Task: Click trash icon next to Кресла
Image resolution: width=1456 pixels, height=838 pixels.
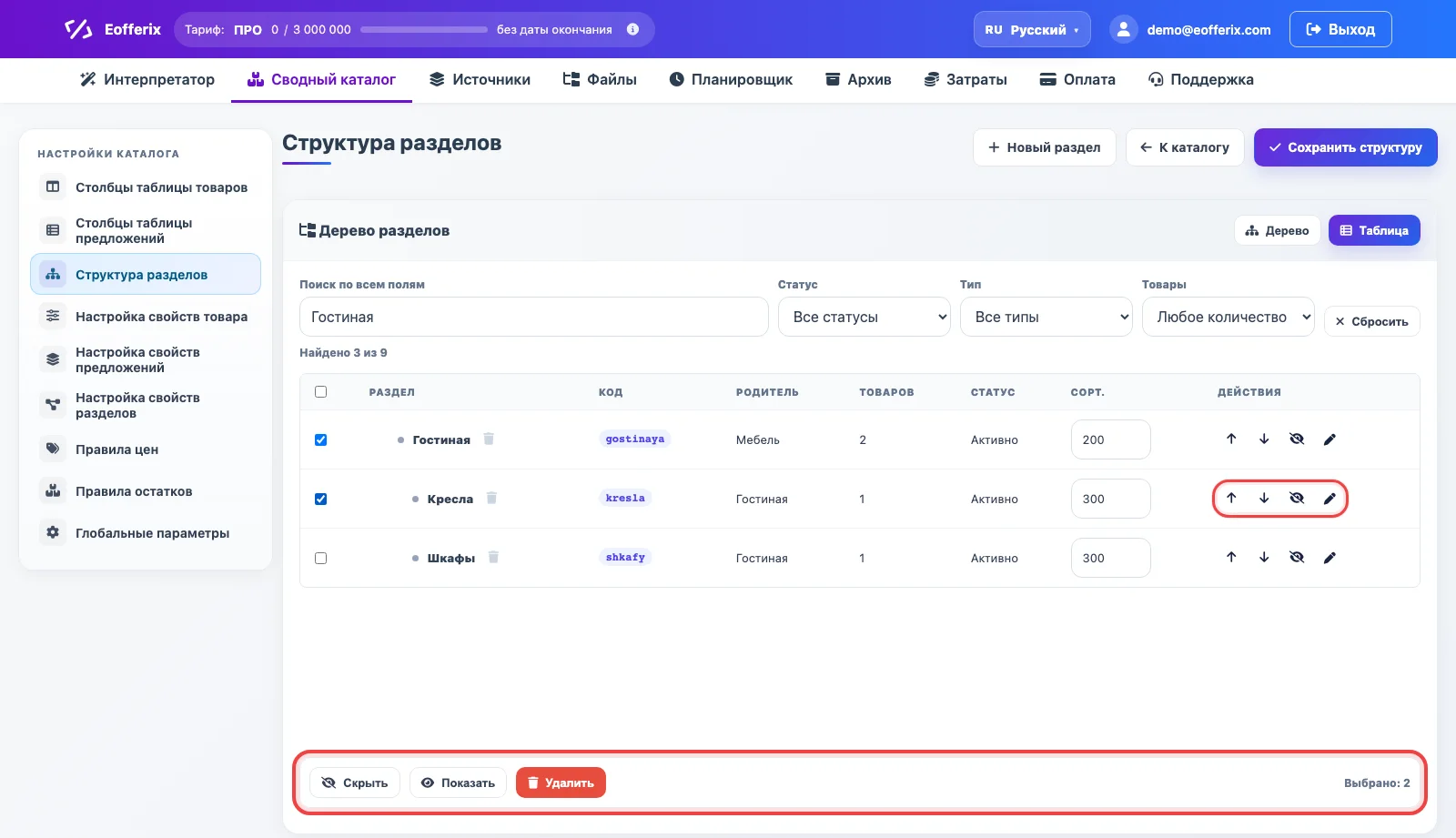Action: tap(491, 498)
